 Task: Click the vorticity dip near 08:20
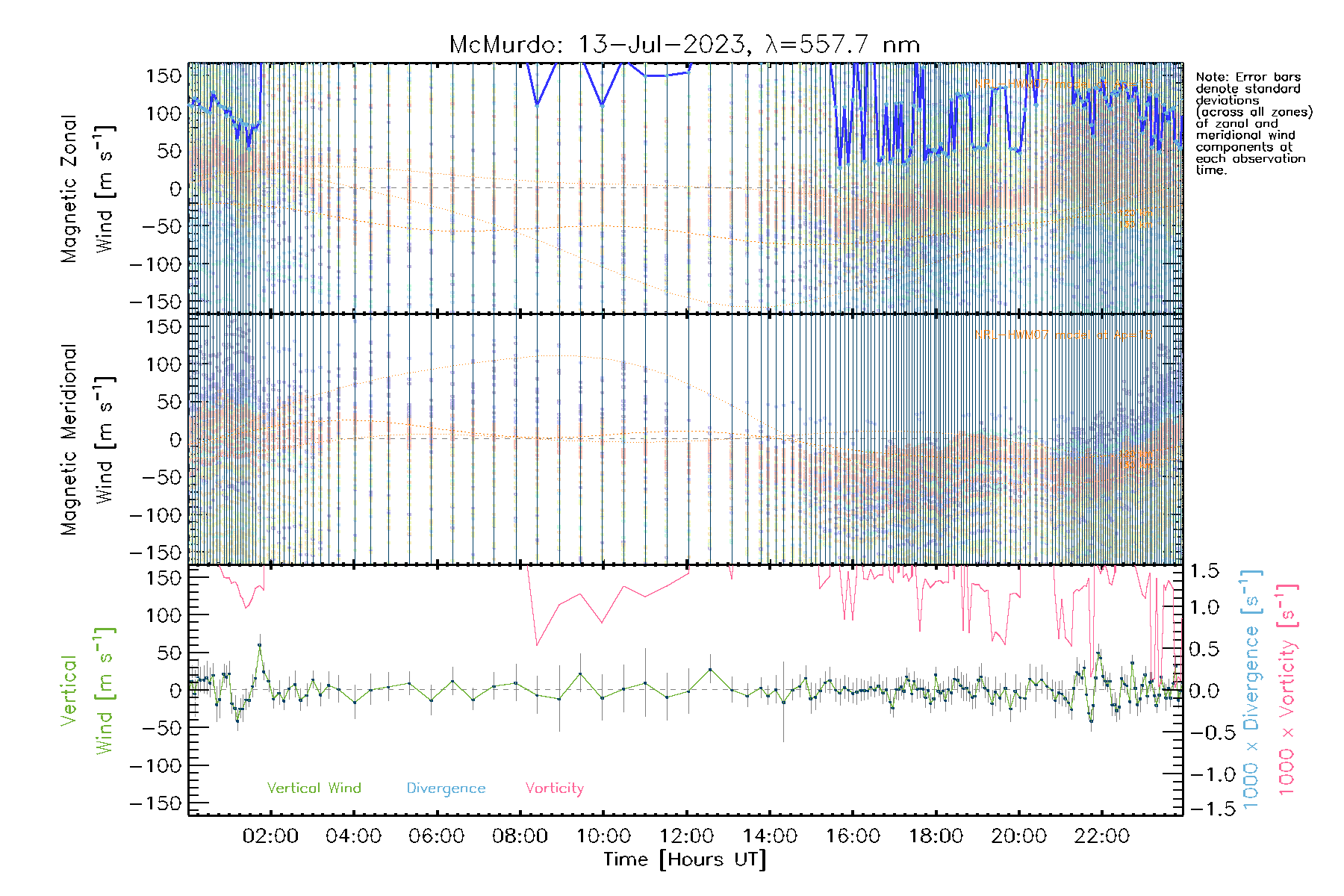pos(536,645)
